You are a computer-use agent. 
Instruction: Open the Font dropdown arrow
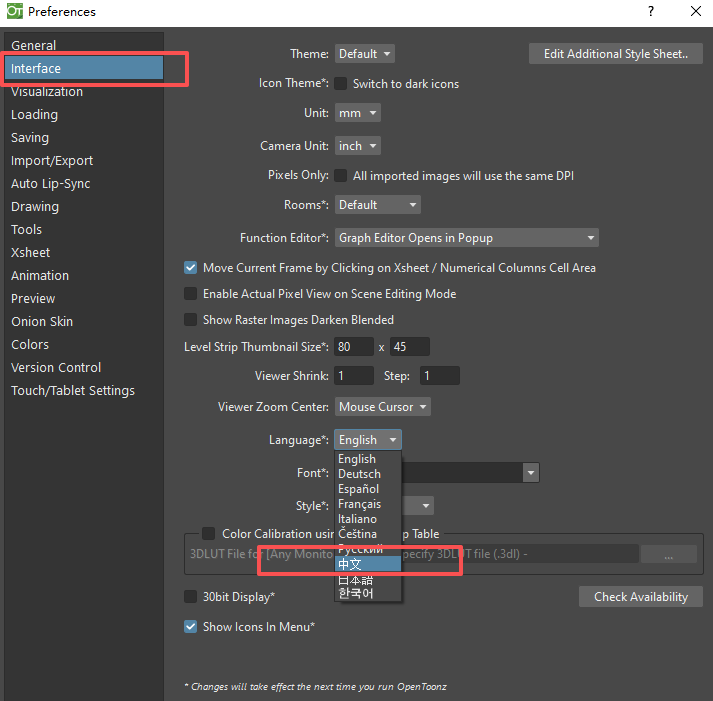pyautogui.click(x=531, y=473)
